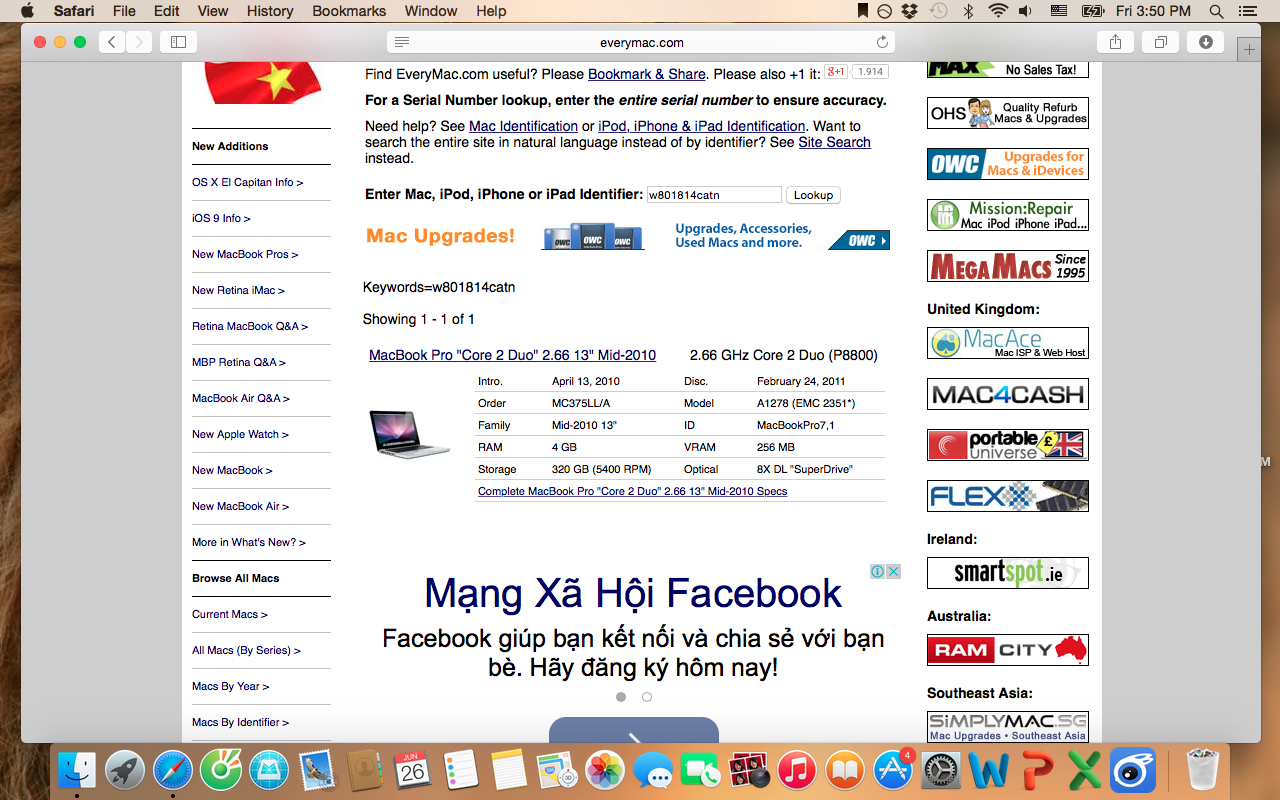The width and height of the screenshot is (1280, 800).
Task: Click the everymac.com address bar
Action: tap(641, 42)
